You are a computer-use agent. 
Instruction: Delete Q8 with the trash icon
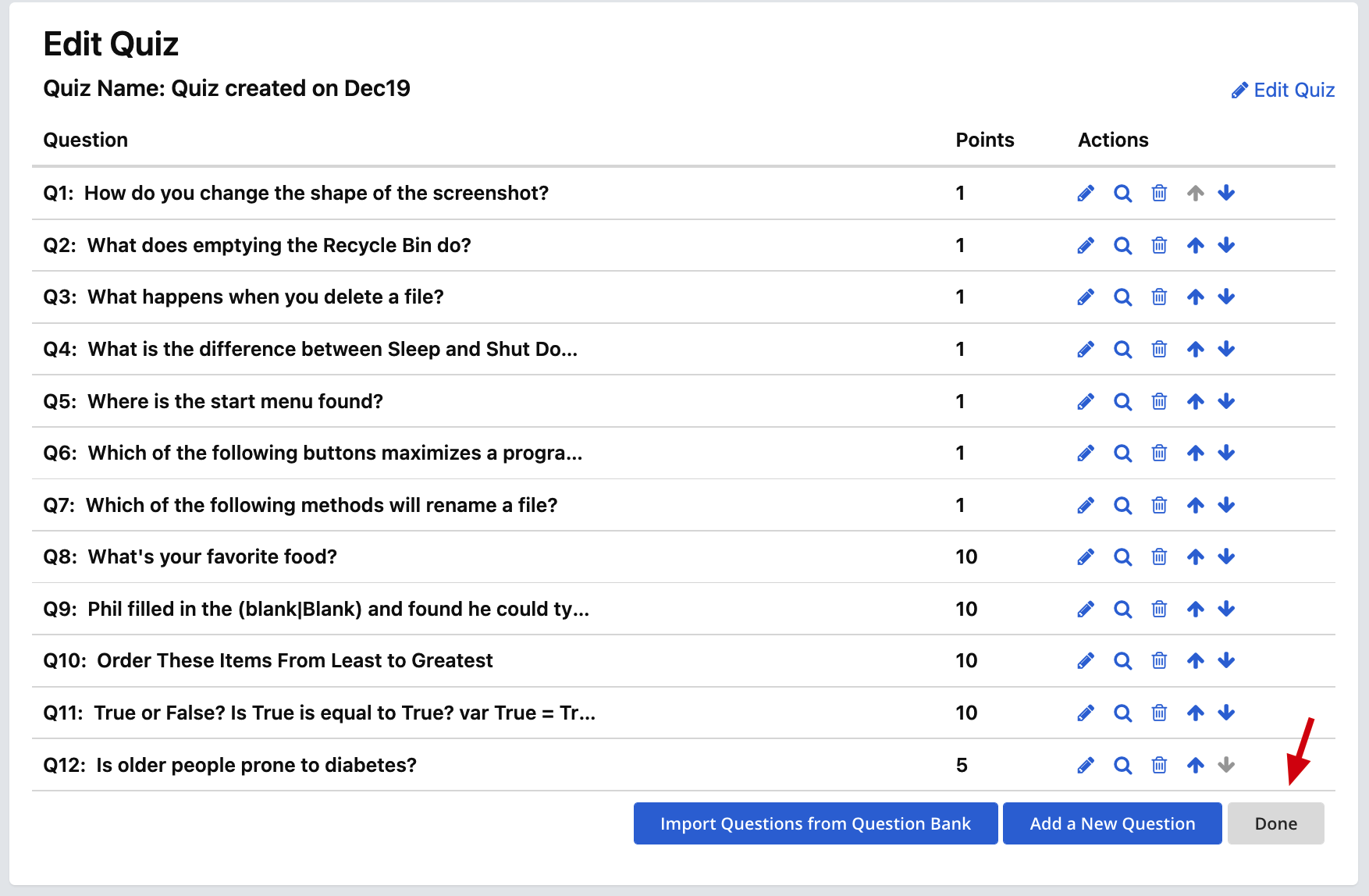tap(1159, 556)
